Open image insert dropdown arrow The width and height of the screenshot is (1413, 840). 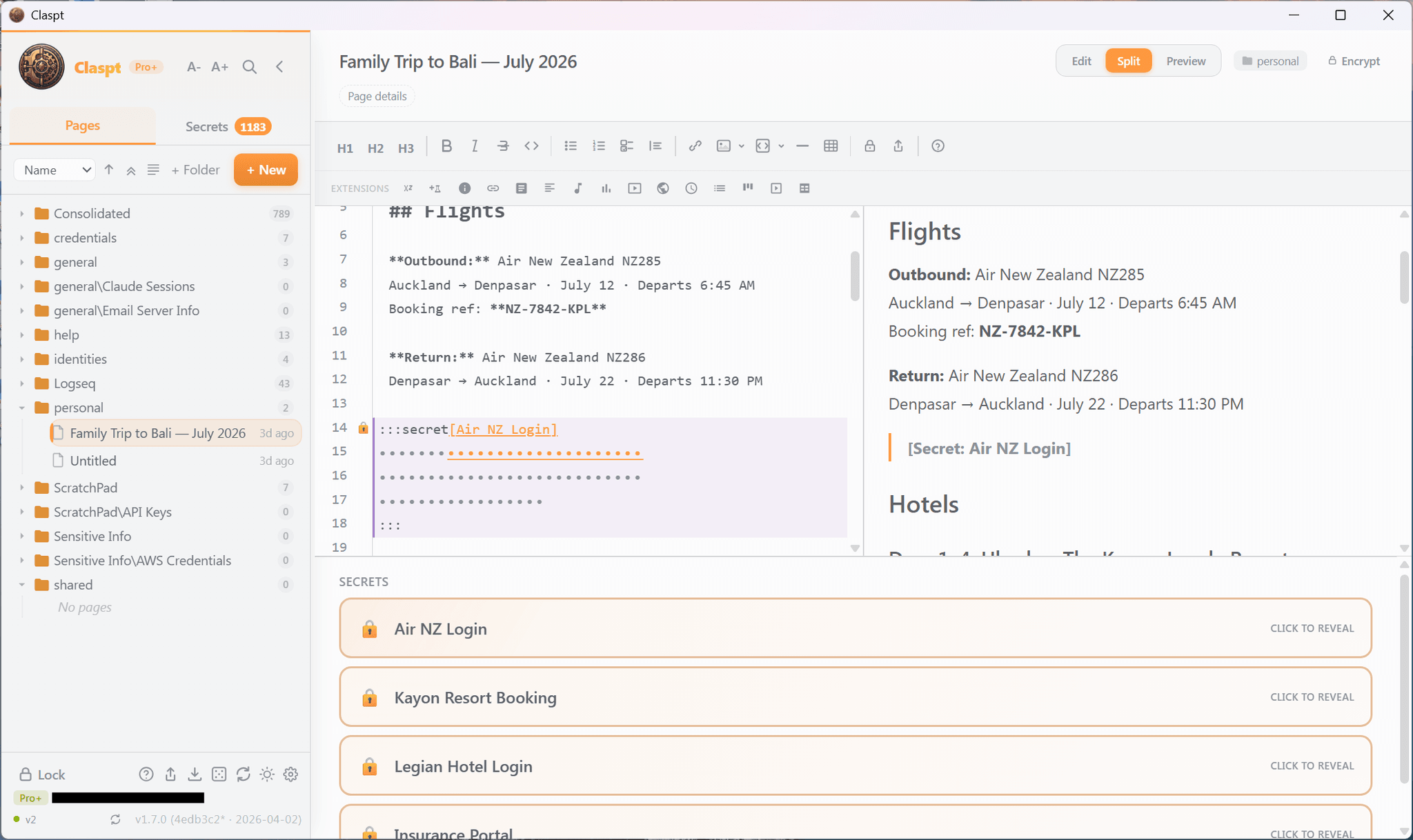tap(742, 146)
